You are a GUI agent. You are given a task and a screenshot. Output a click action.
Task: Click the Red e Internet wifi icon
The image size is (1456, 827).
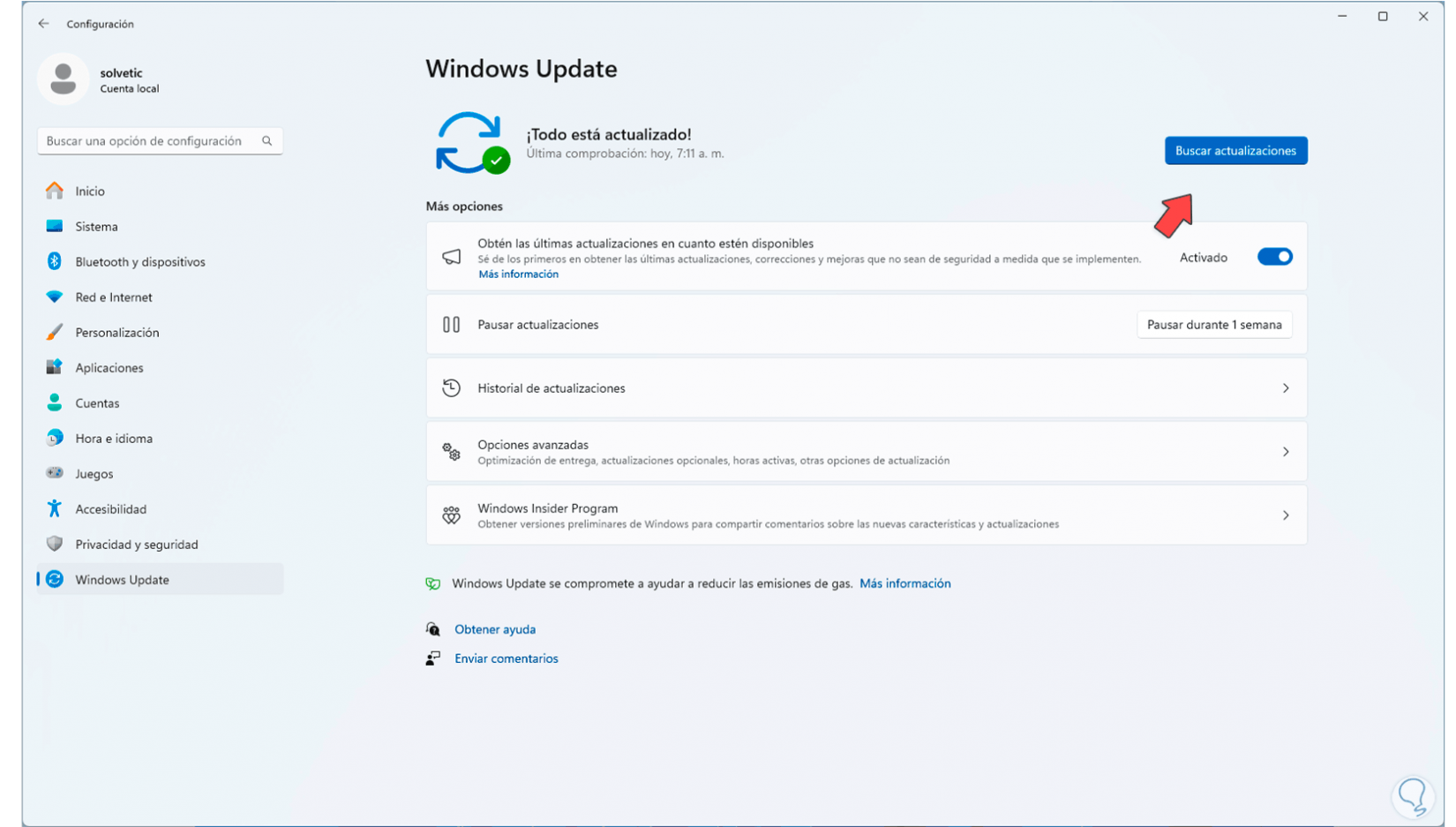coord(55,297)
